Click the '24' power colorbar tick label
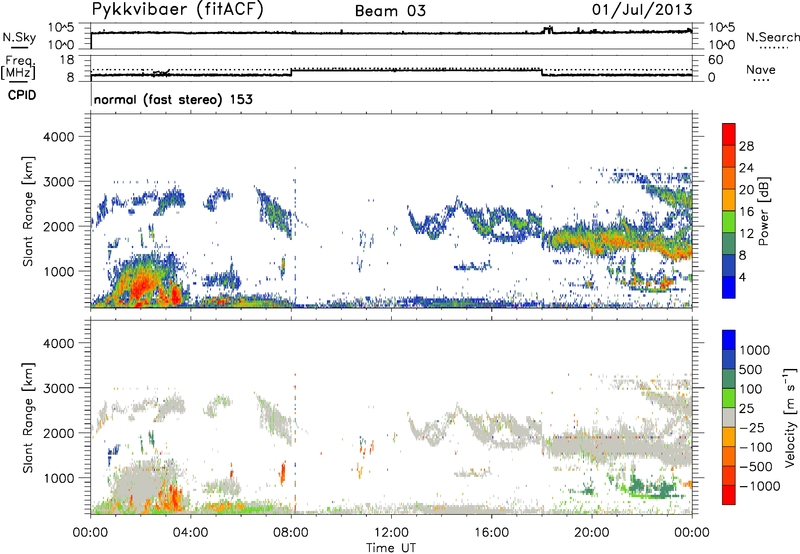800x554 pixels. pos(746,168)
